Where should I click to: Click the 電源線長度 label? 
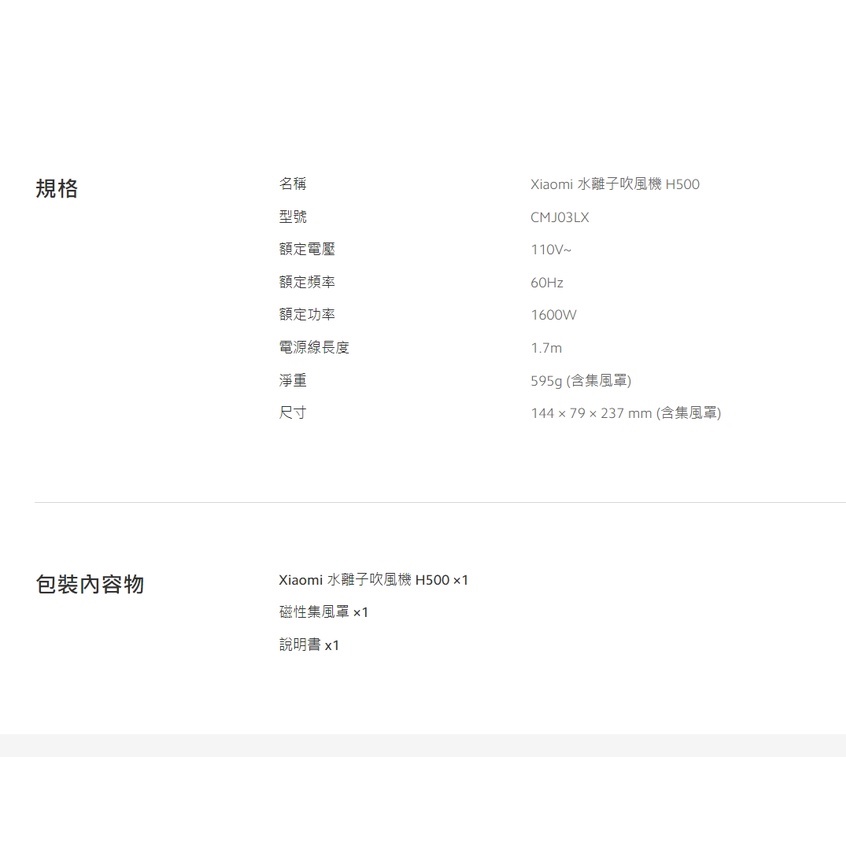[314, 347]
